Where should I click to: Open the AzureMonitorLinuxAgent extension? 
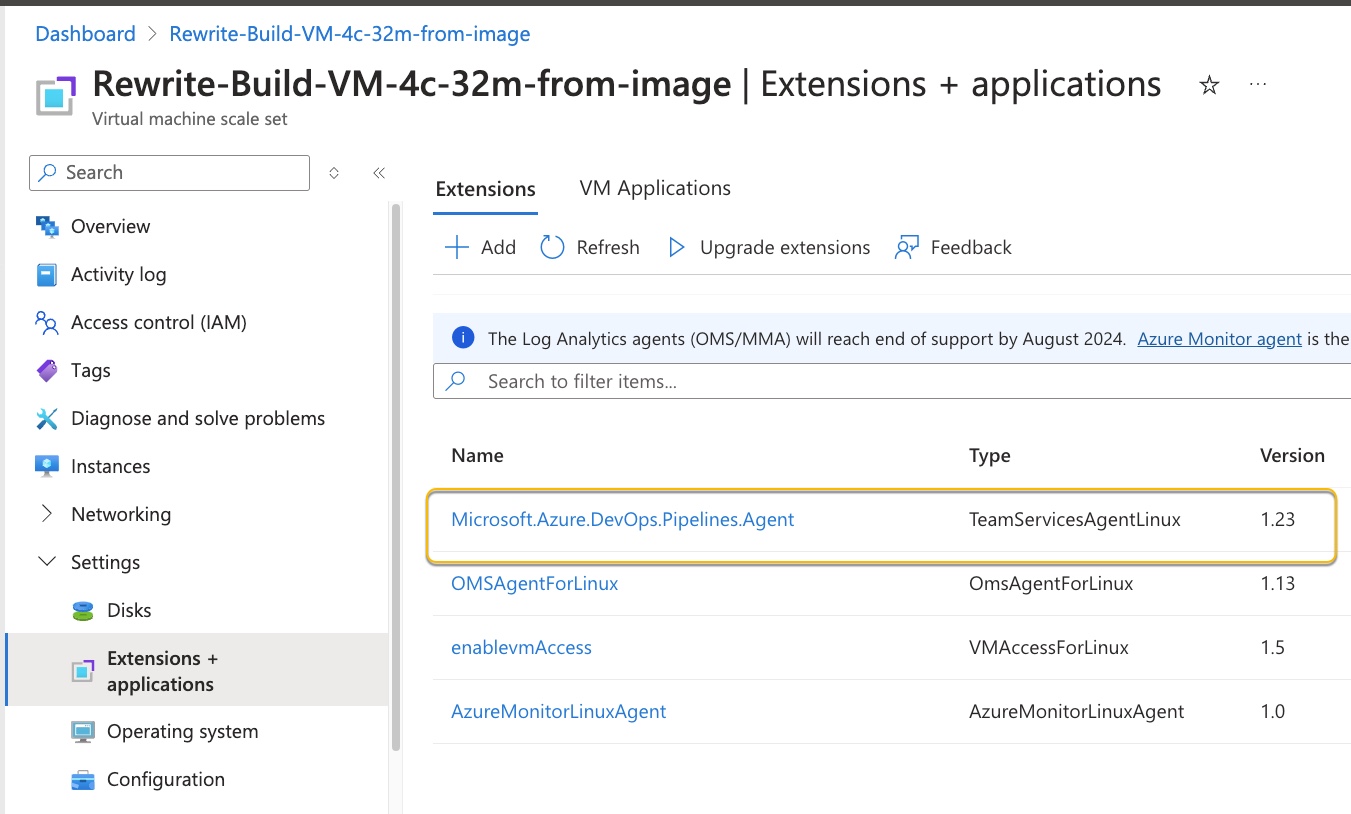[x=559, y=711]
